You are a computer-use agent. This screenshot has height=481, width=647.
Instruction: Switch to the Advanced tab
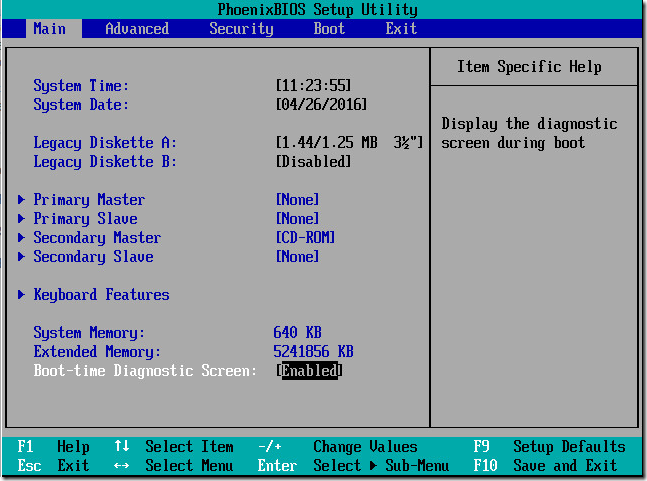tap(137, 28)
